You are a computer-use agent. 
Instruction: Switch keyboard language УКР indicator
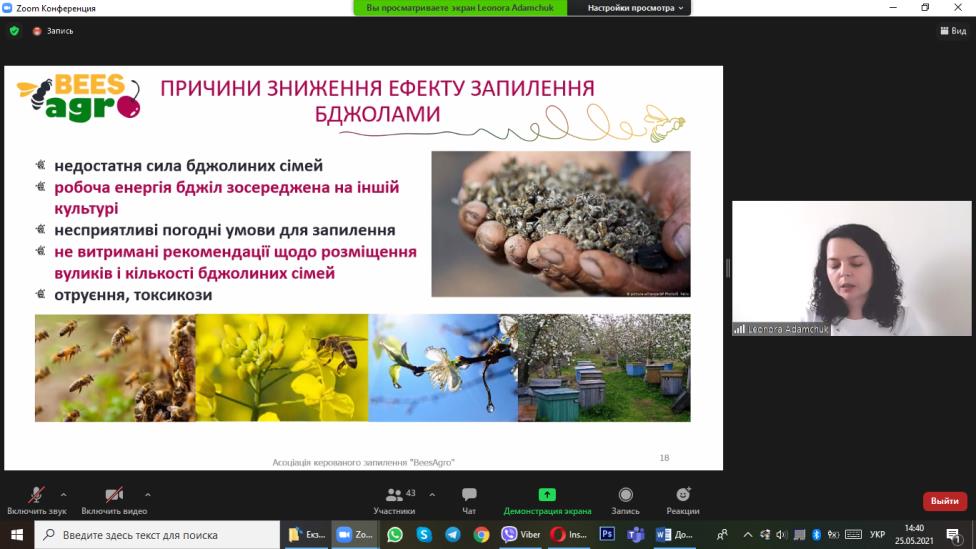(x=877, y=535)
